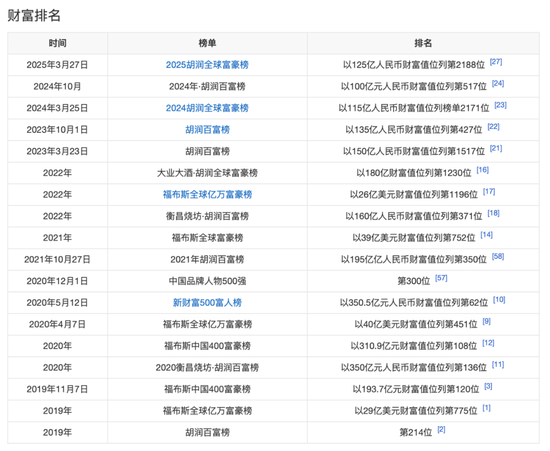
Task: Select the 财富排名 section heading
Action: [x=34, y=15]
